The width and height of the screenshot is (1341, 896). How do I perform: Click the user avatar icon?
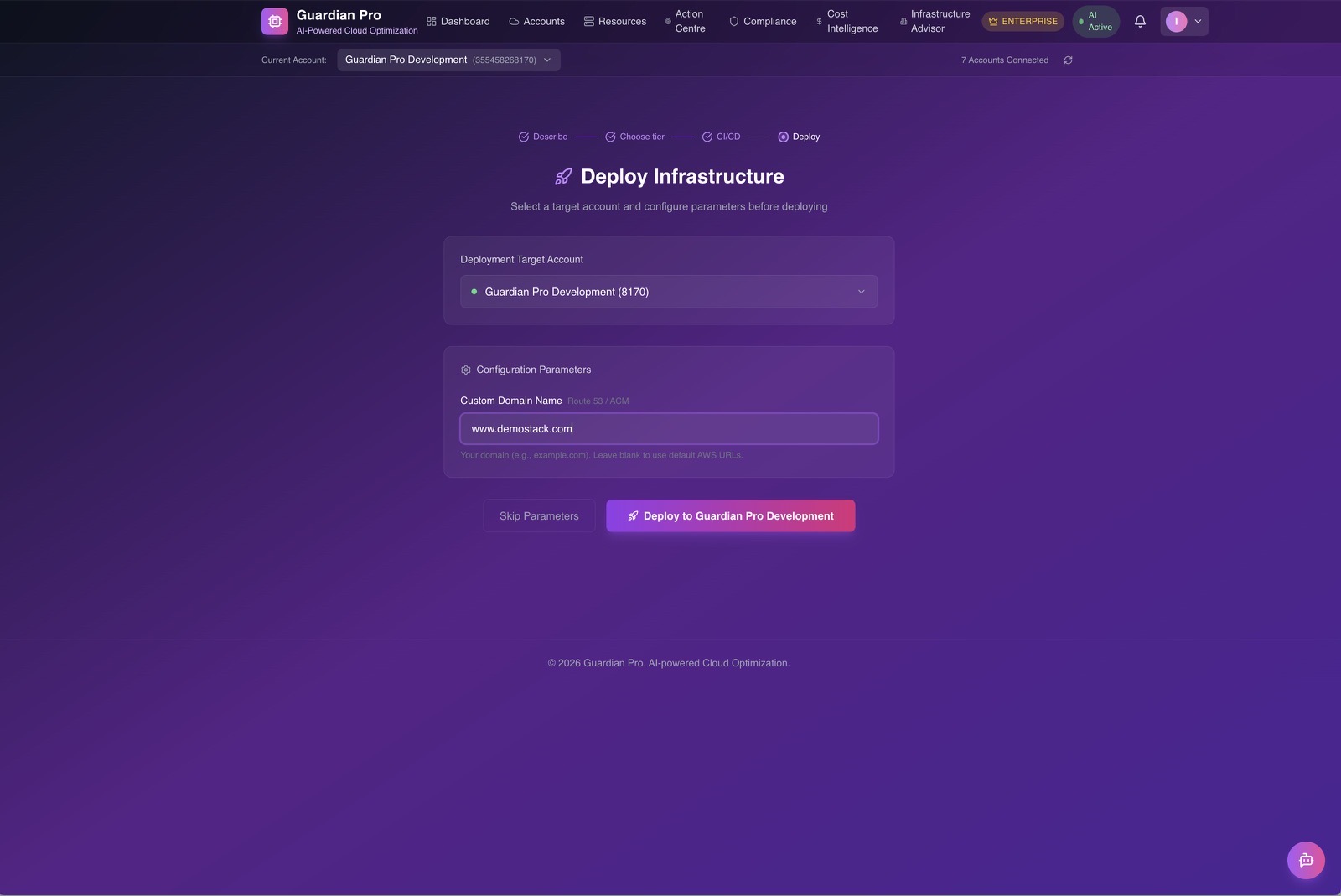coord(1176,22)
